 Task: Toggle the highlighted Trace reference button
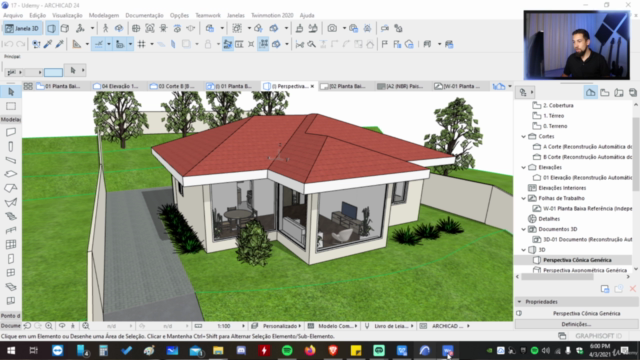click(228, 44)
